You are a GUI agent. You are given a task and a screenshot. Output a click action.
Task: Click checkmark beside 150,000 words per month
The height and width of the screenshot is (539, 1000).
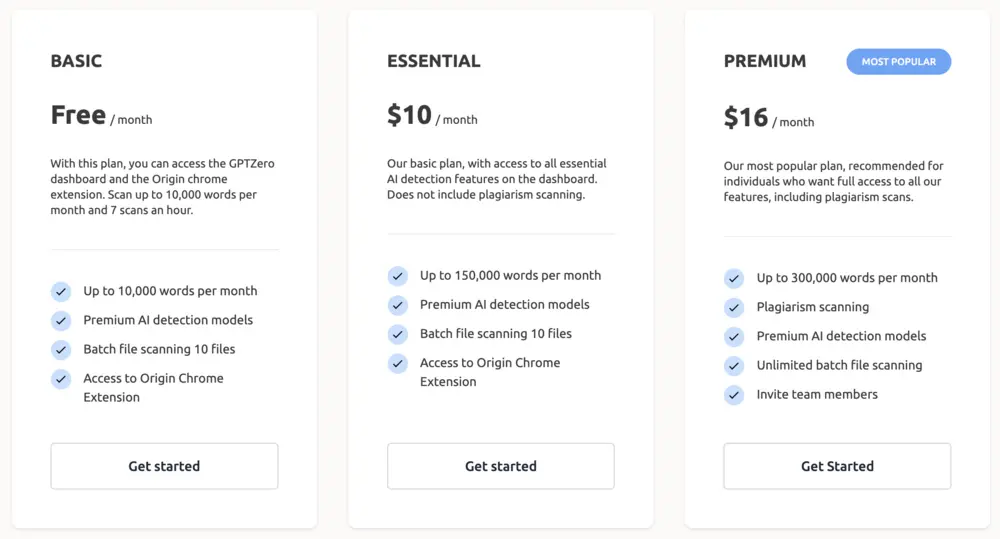pyautogui.click(x=398, y=276)
